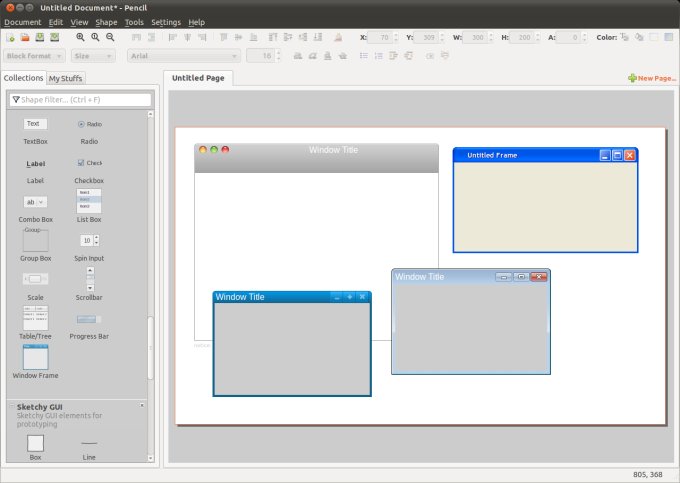Viewport: 680px width, 483px height.
Task: Select the Progress Bar shape
Action: coord(89,326)
